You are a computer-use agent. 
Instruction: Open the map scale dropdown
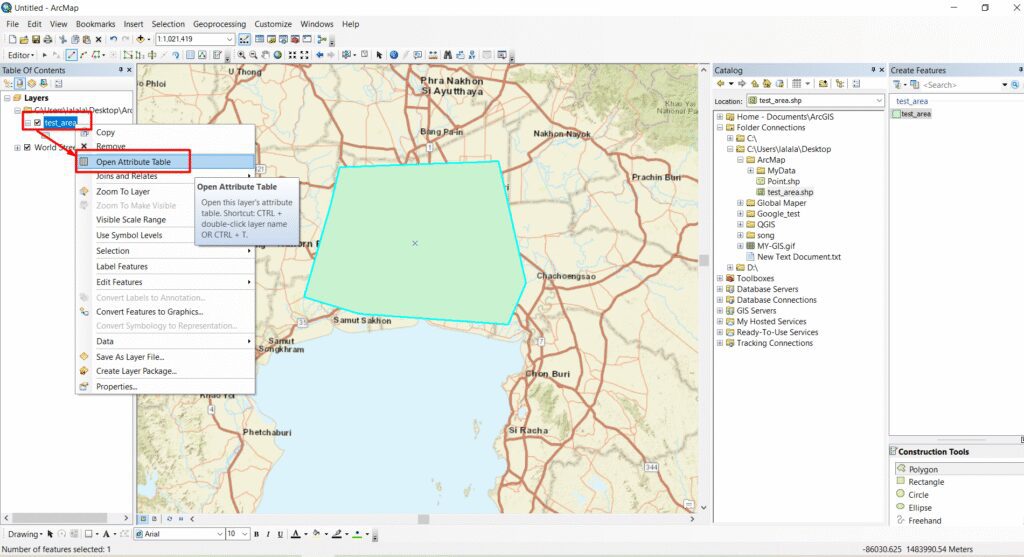coord(229,39)
